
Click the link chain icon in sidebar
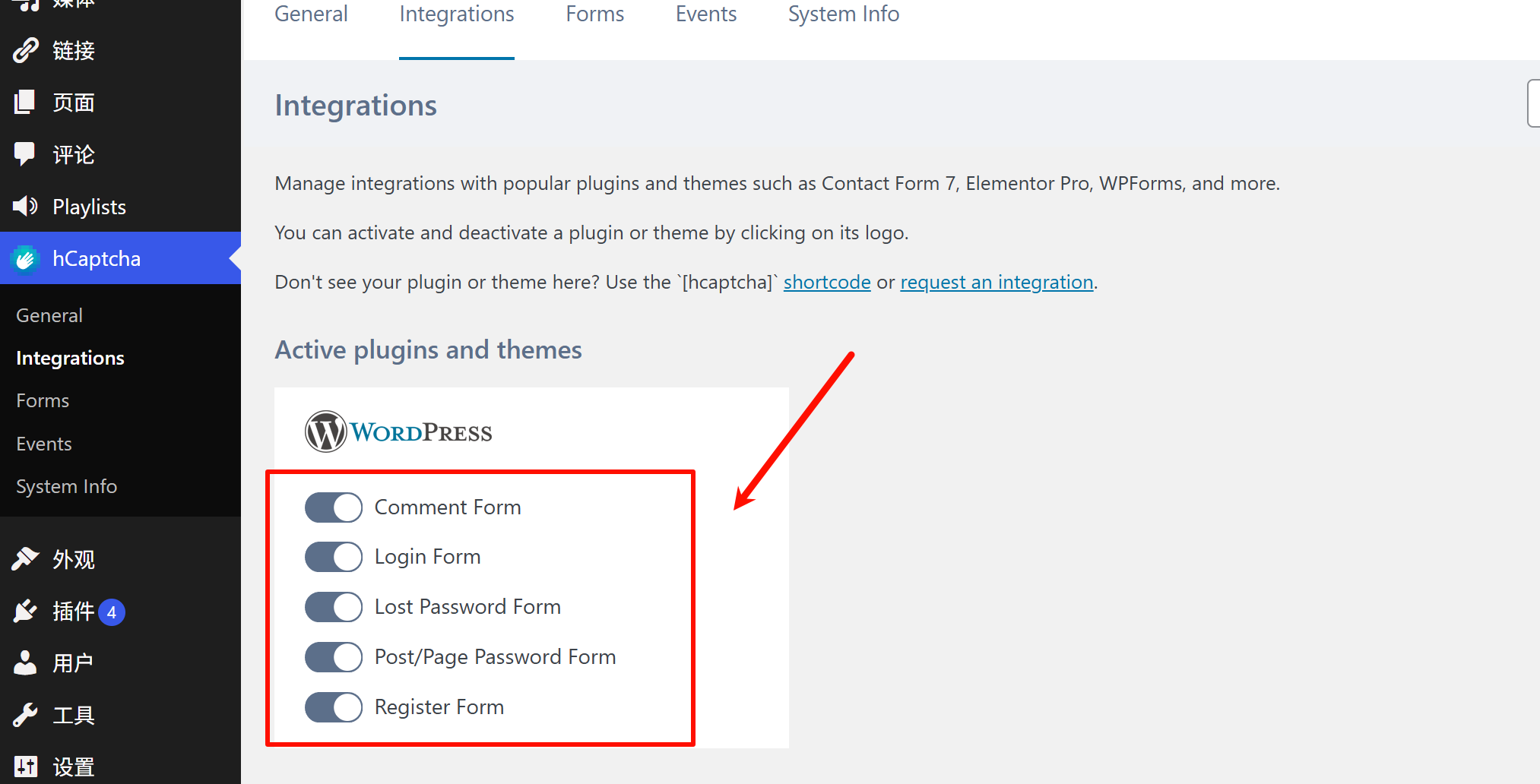[25, 51]
